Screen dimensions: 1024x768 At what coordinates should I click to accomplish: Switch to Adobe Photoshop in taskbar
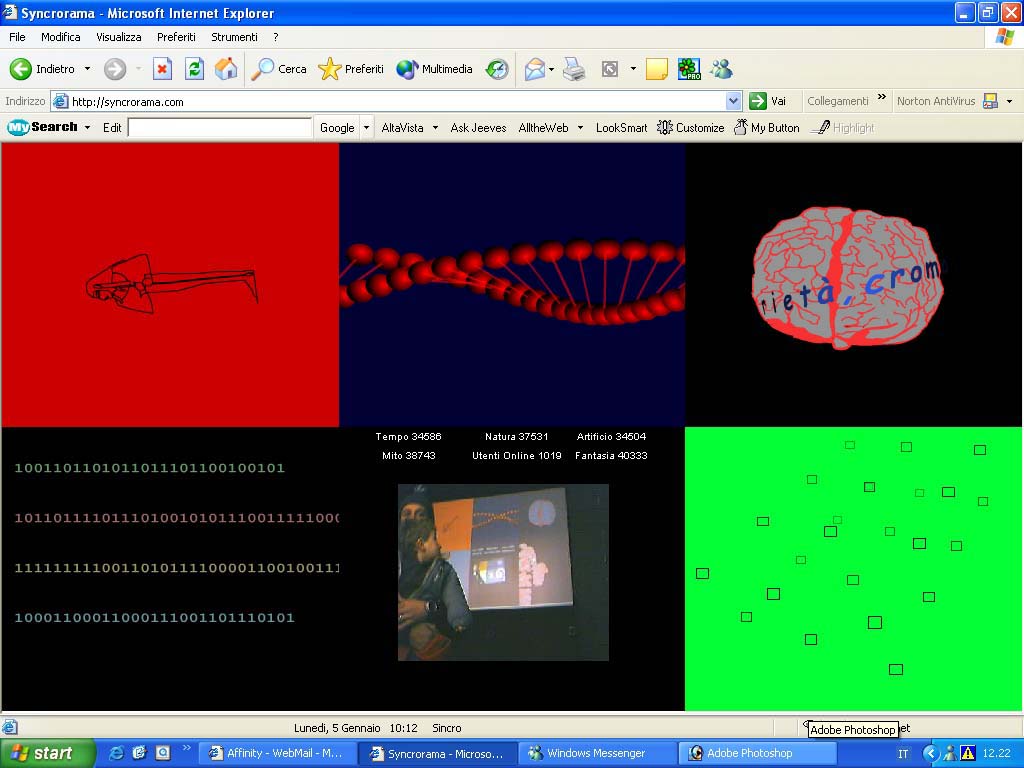[x=748, y=753]
